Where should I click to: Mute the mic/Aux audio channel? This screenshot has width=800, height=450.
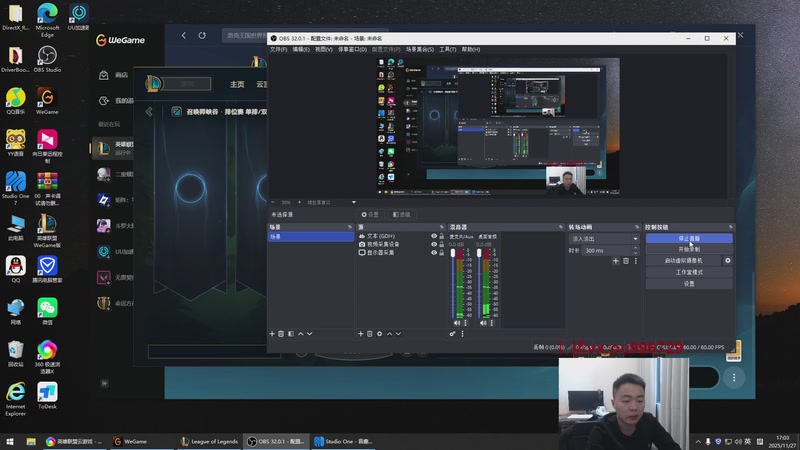(457, 323)
